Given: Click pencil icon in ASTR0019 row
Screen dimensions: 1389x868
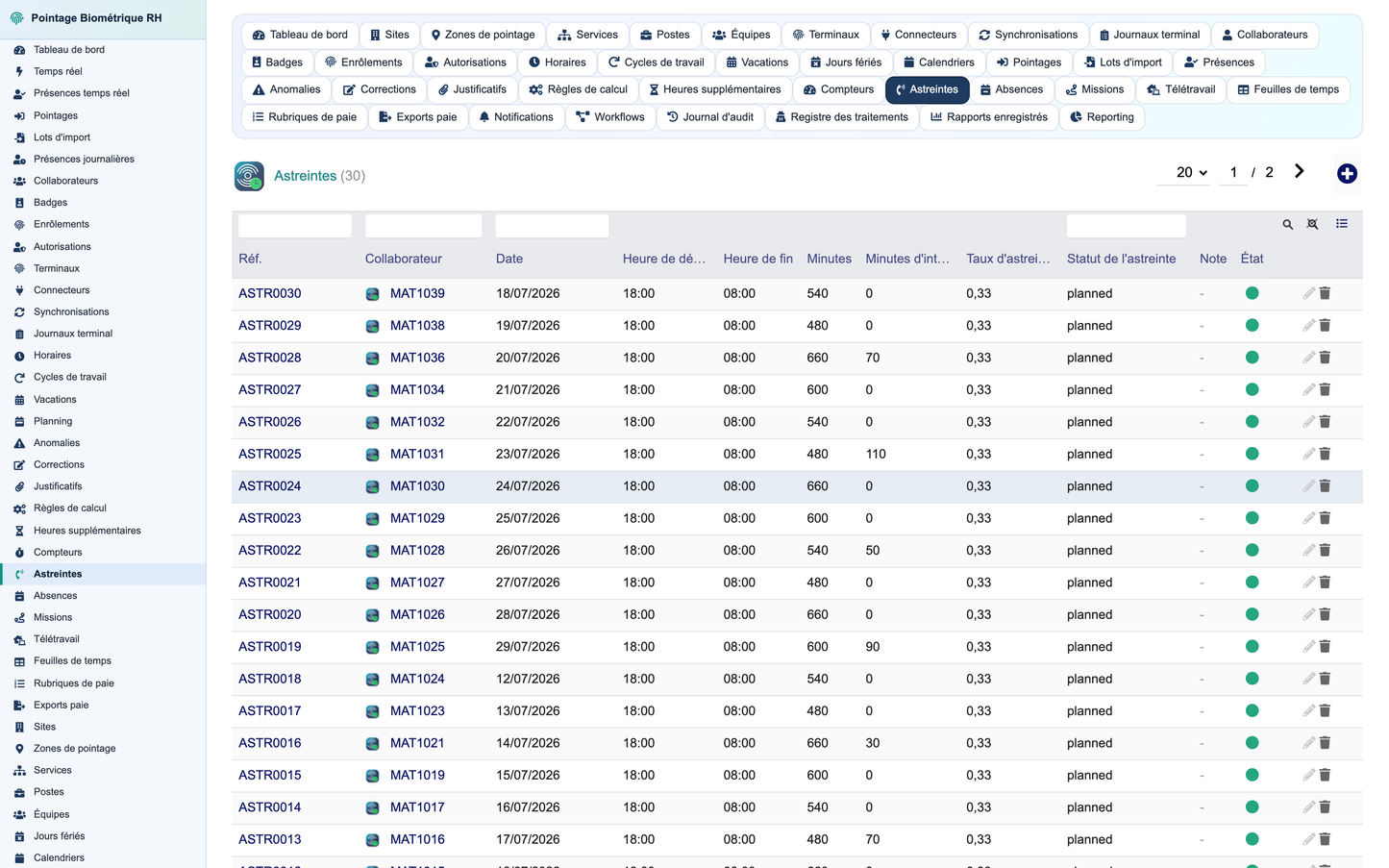Looking at the screenshot, I should [1308, 647].
